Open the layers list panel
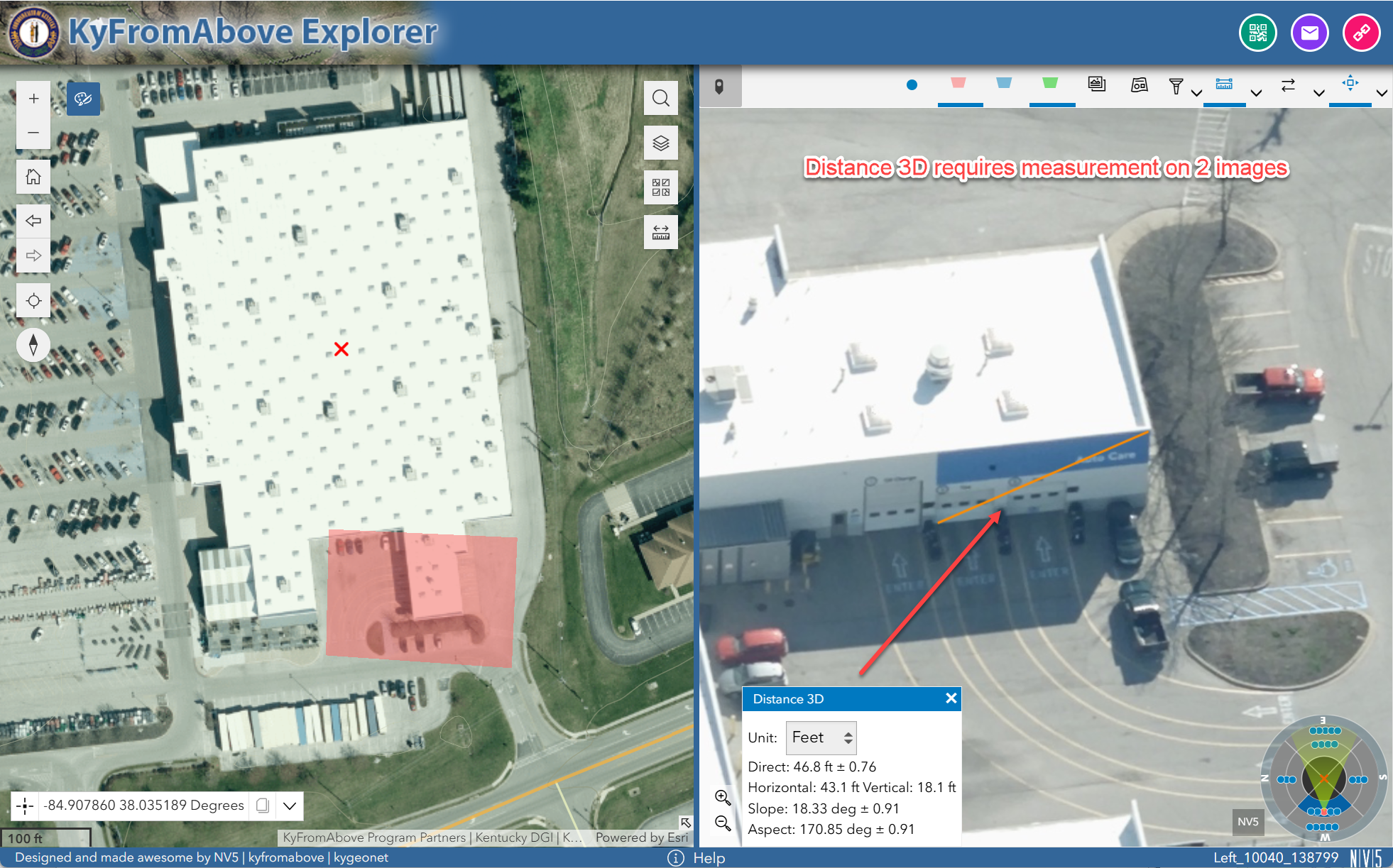Viewport: 1393px width, 868px height. 660,143
